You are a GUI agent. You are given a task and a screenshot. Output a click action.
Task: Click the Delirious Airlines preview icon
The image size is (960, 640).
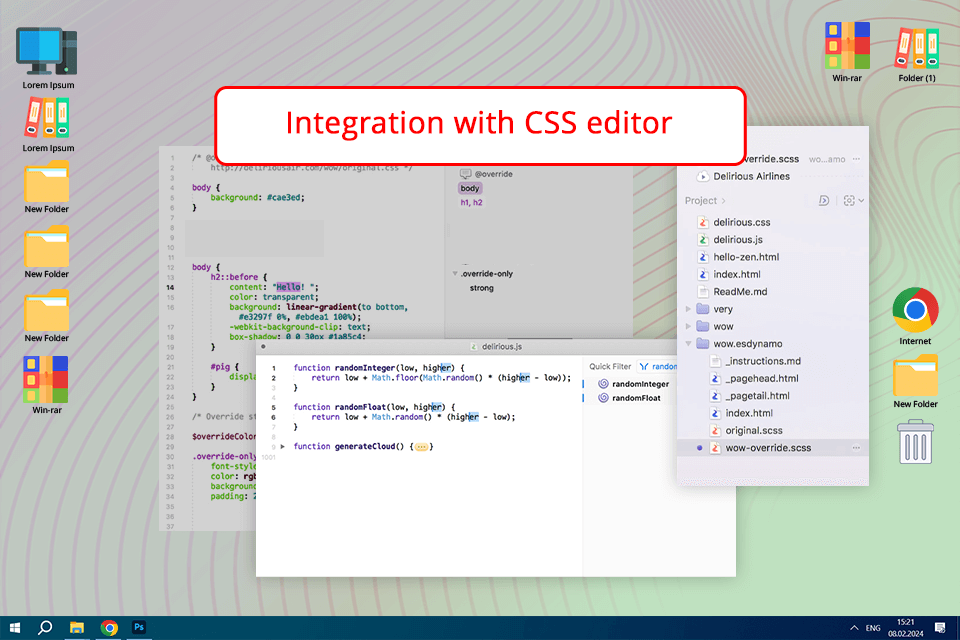coord(702,176)
